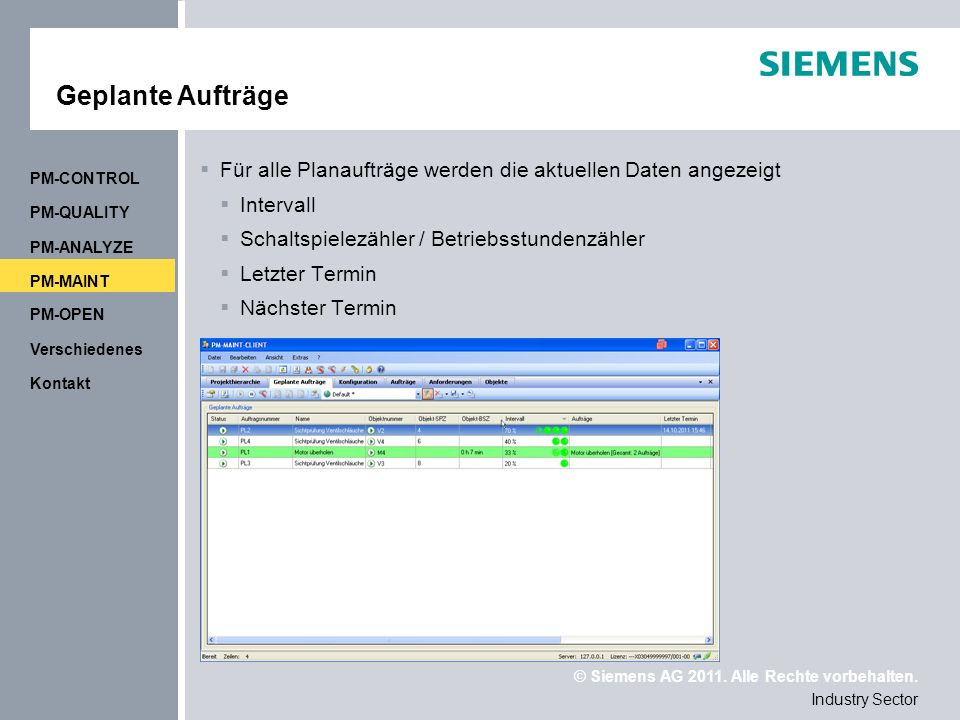The height and width of the screenshot is (720, 960).
Task: Open the tab strip dropdown arrow
Action: 700,382
